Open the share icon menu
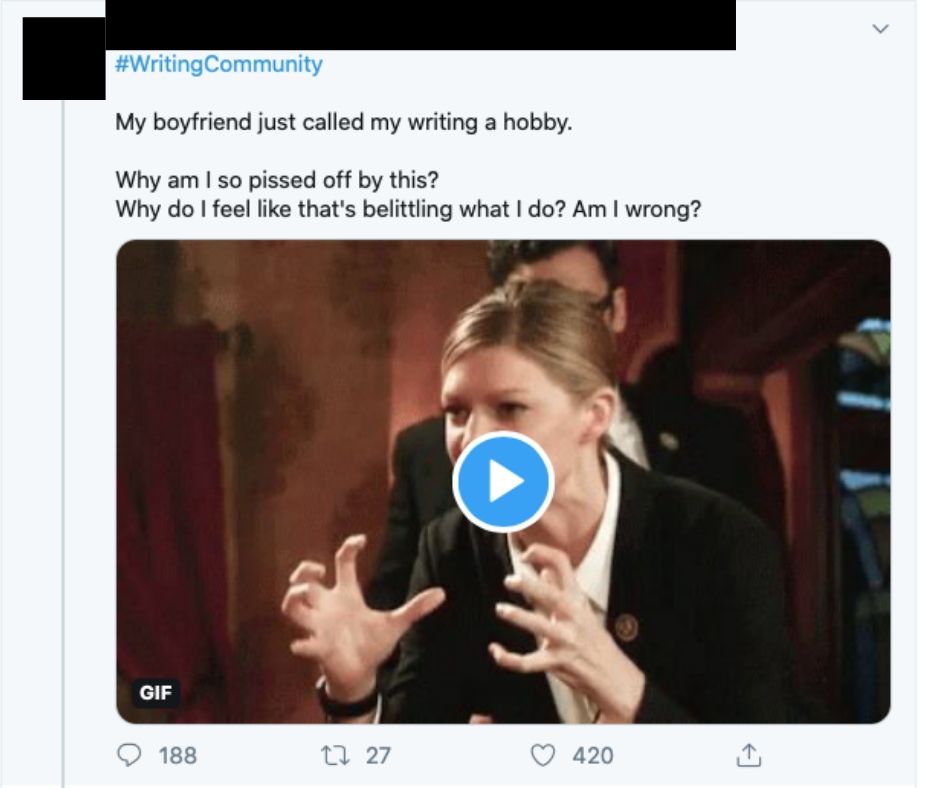The image size is (940, 788). (x=748, y=755)
